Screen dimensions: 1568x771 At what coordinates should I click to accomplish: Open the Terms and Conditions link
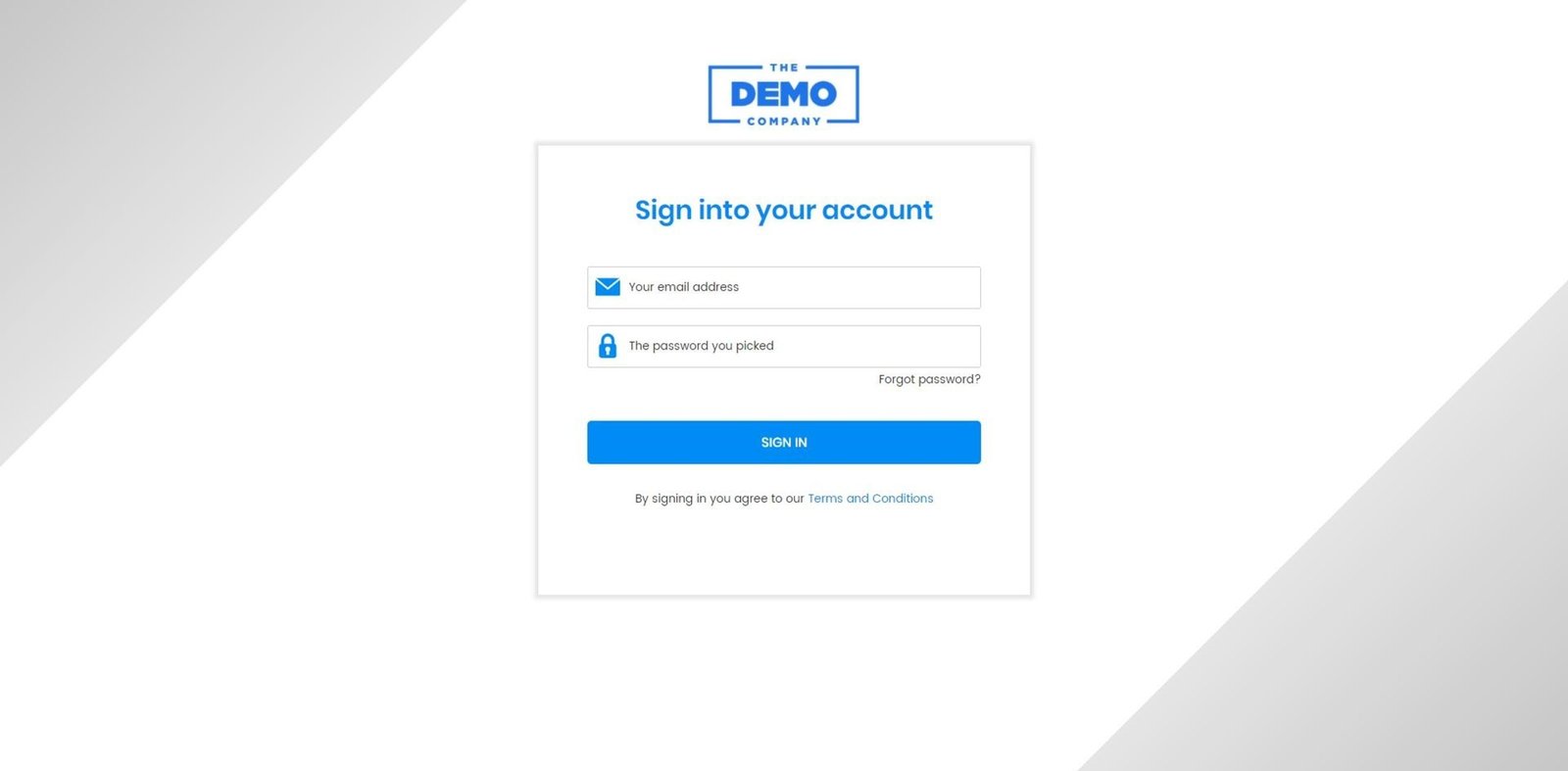870,499
